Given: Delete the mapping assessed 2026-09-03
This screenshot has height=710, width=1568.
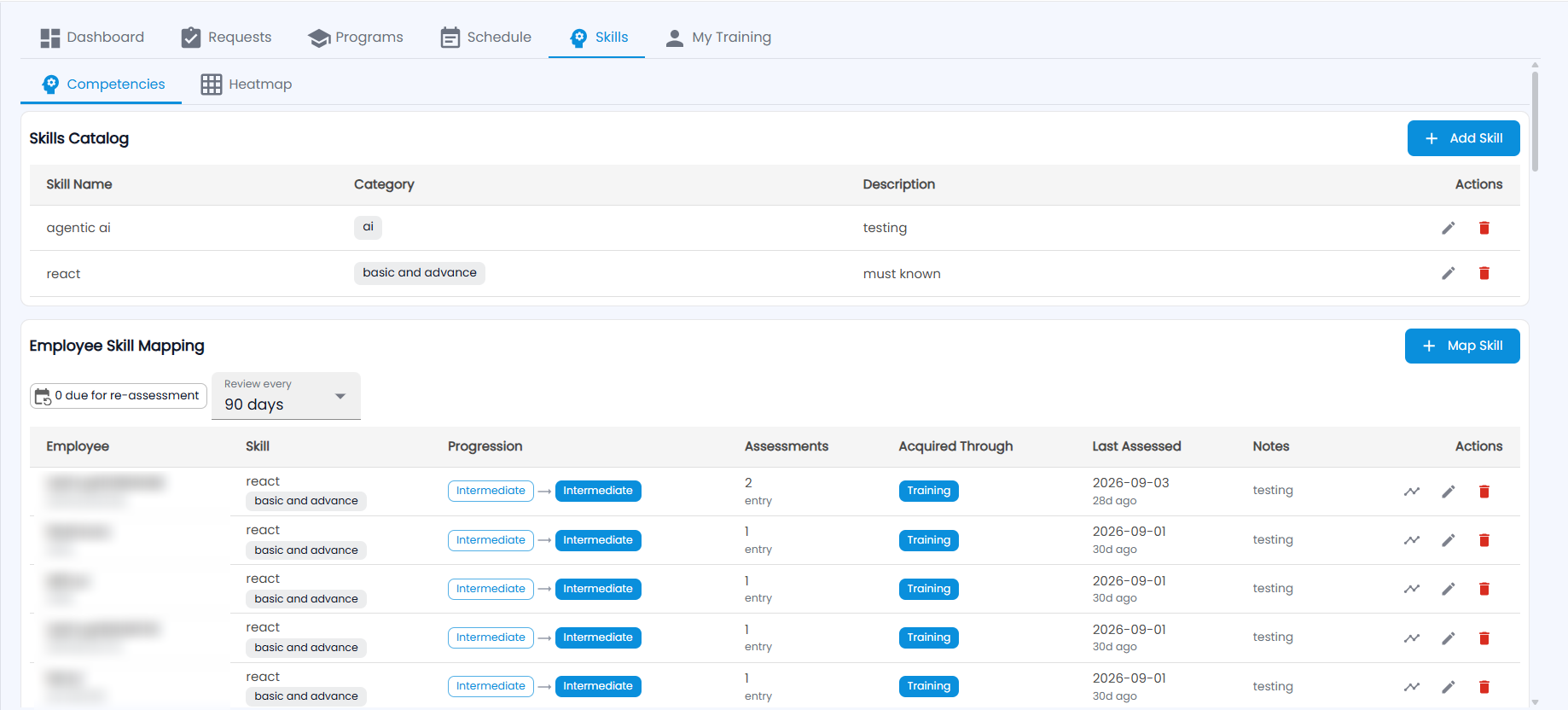Looking at the screenshot, I should point(1484,492).
